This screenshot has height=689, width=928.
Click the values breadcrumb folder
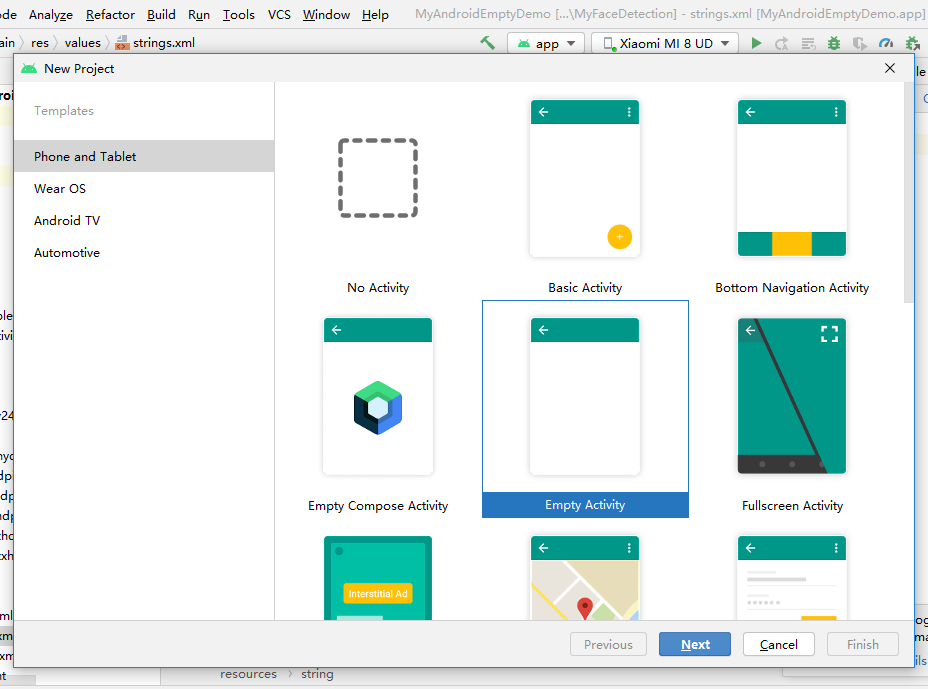coord(82,43)
